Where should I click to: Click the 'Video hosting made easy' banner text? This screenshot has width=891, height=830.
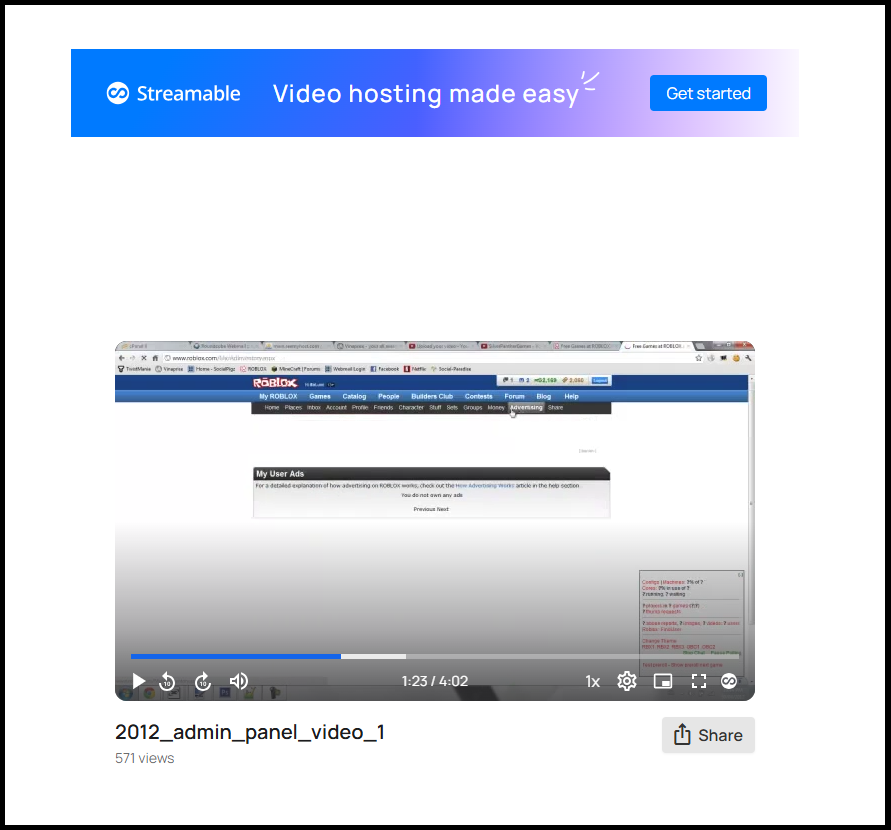click(426, 94)
